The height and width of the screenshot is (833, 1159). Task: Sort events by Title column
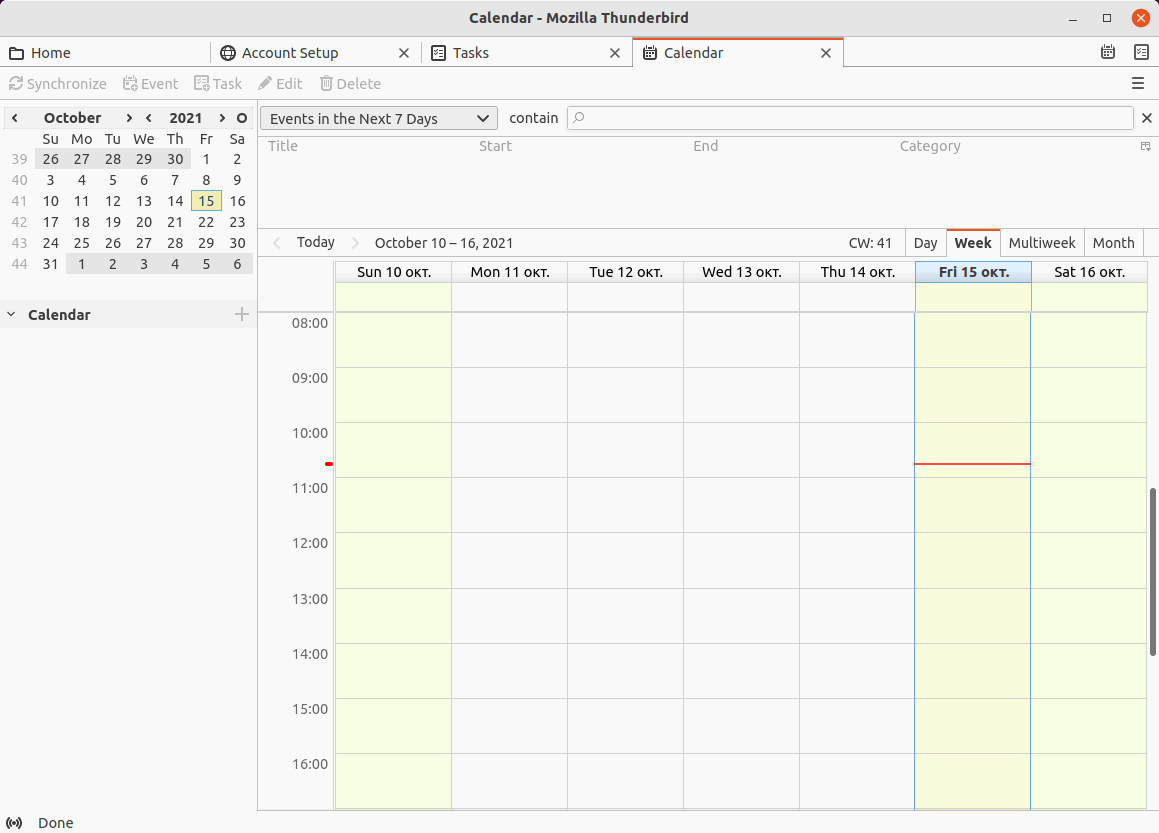click(282, 146)
